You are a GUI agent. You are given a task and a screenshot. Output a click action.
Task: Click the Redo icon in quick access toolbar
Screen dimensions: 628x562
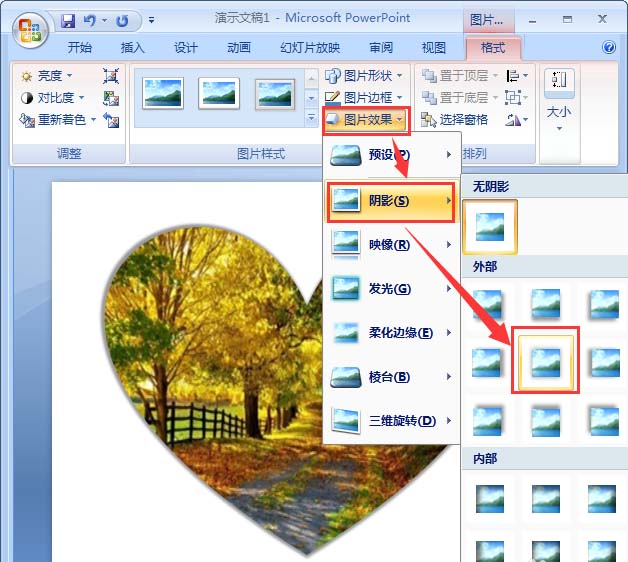click(122, 20)
